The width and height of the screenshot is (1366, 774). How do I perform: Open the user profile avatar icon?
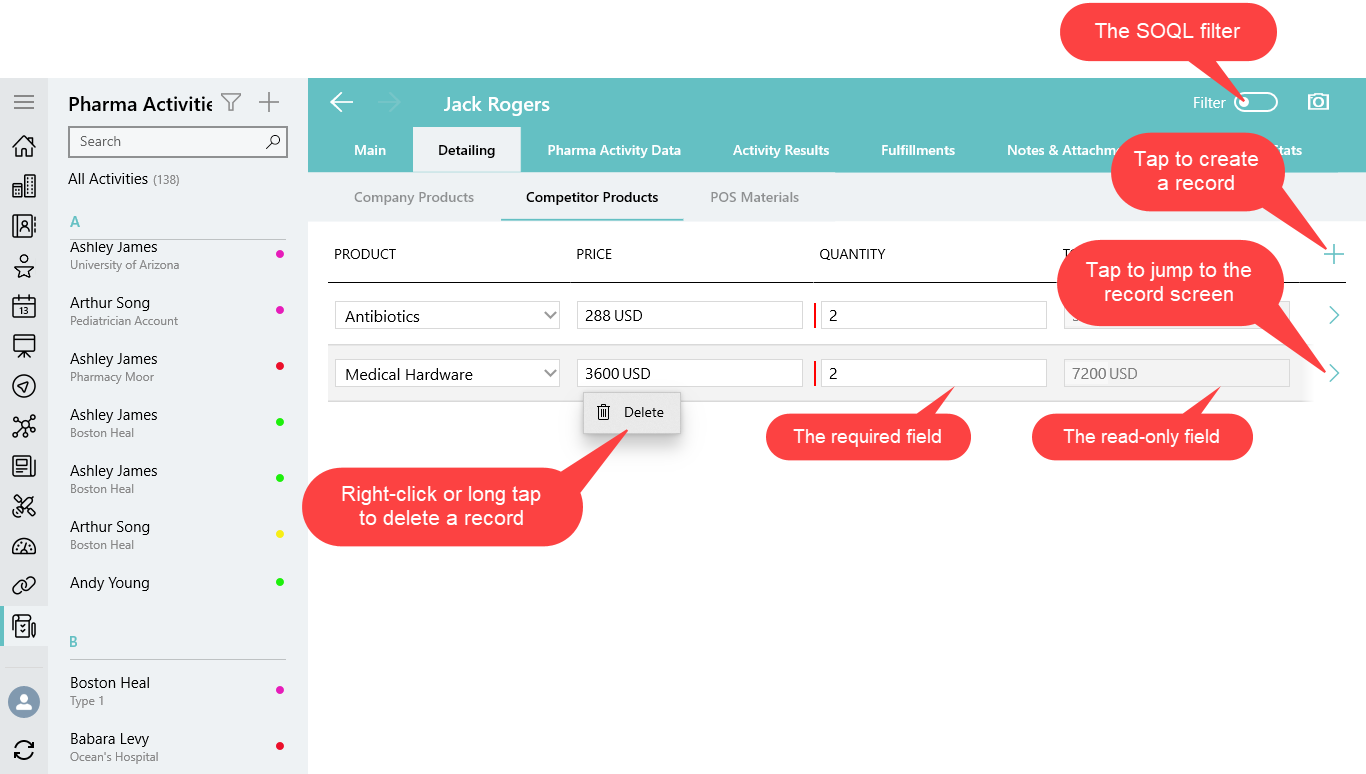(x=24, y=701)
